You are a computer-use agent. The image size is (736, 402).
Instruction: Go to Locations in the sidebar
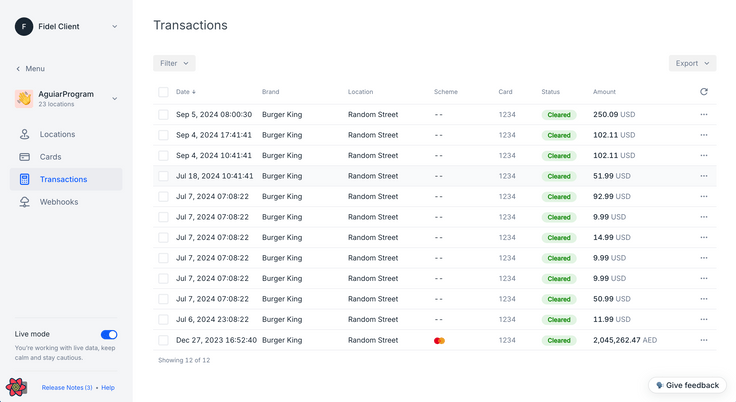pyautogui.click(x=66, y=134)
